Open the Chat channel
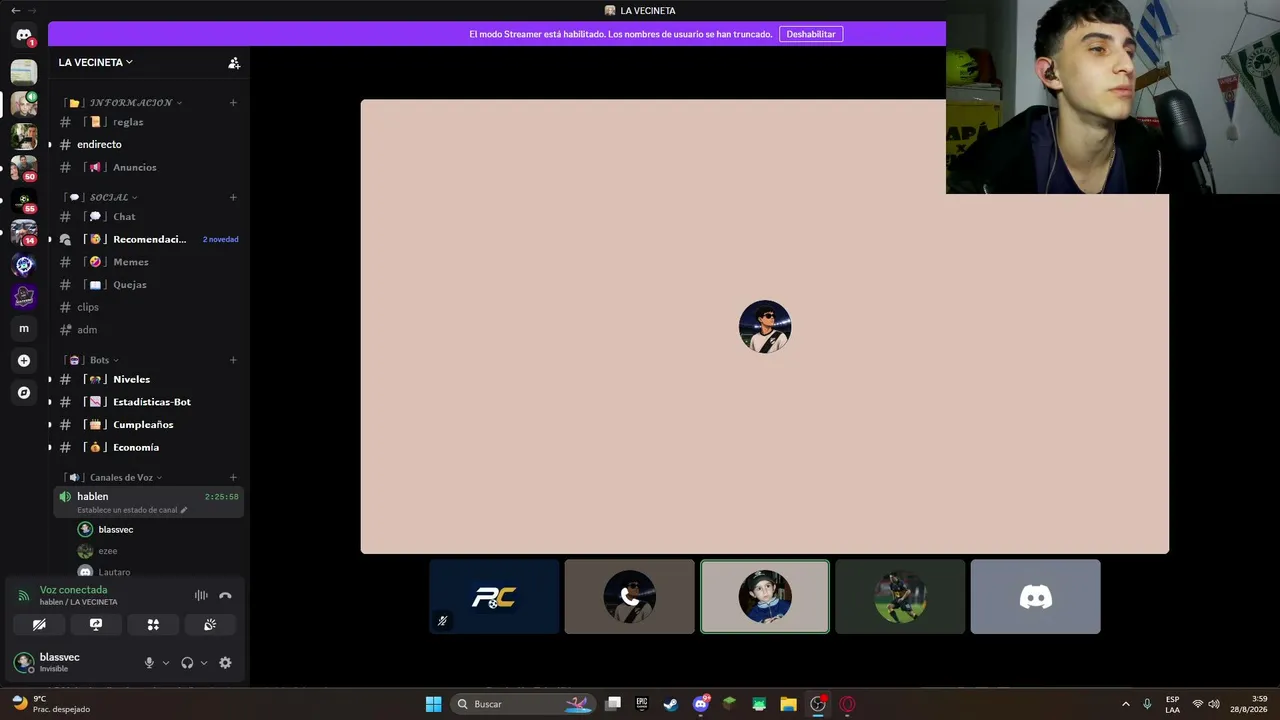The width and height of the screenshot is (1280, 720). pyautogui.click(x=148, y=216)
